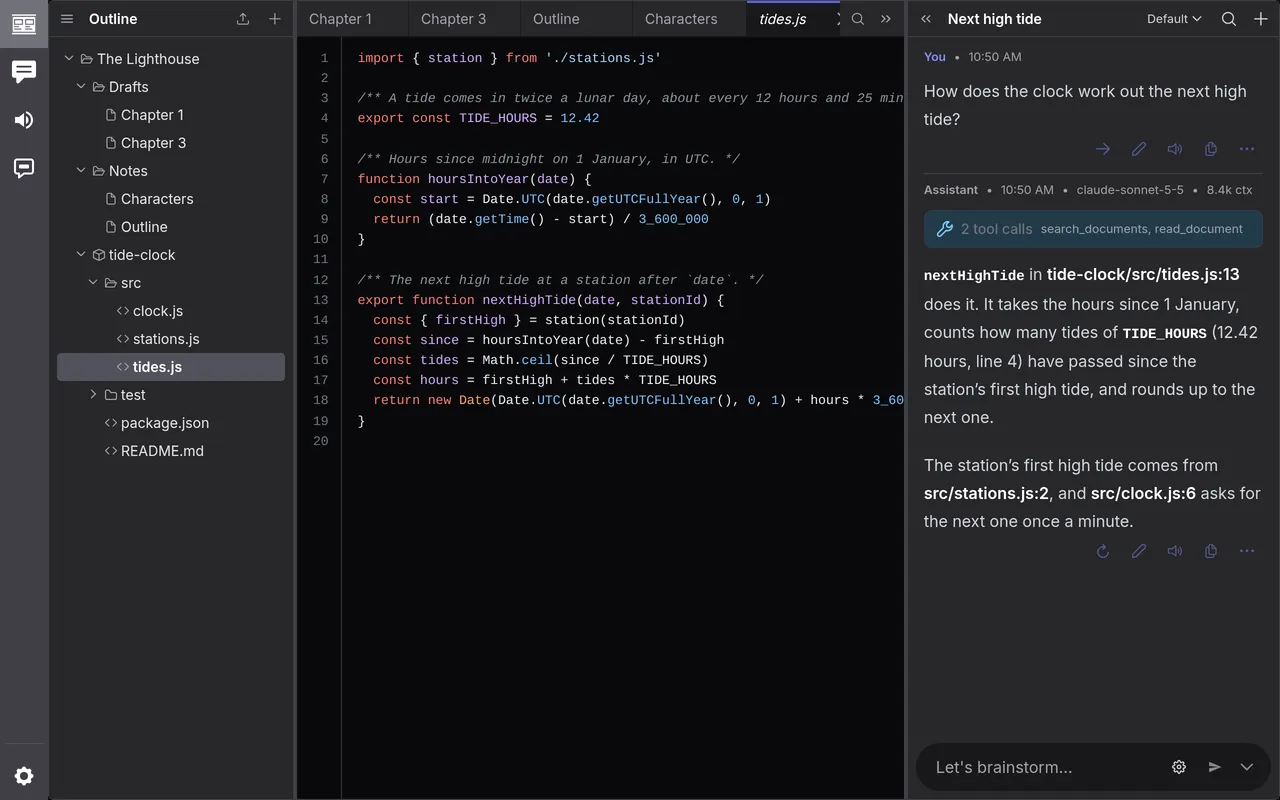The image size is (1280, 800).
Task: Open the chevron menu next to the send button
Action: tap(1247, 767)
